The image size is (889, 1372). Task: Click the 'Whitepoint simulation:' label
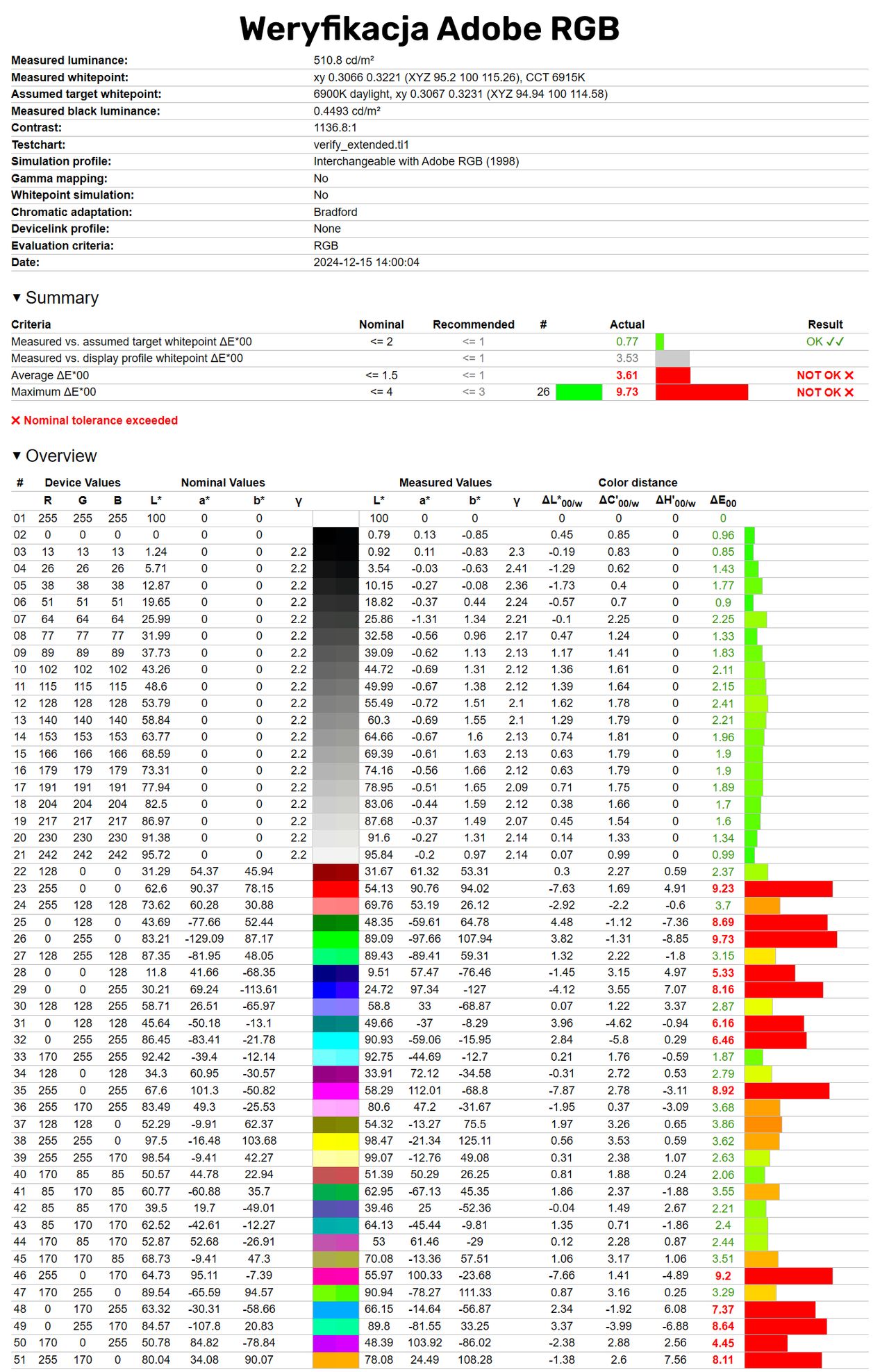click(73, 195)
